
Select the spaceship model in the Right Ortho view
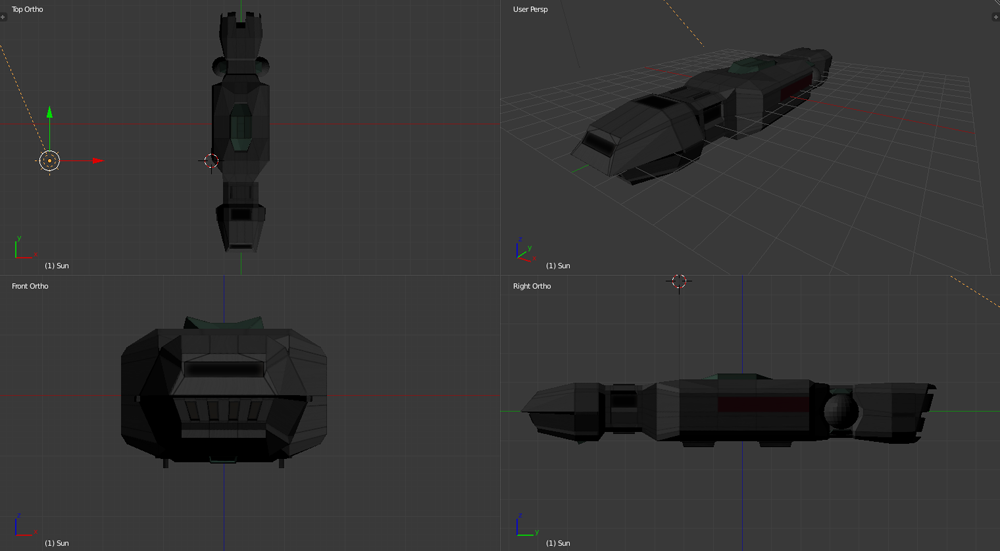coord(727,409)
